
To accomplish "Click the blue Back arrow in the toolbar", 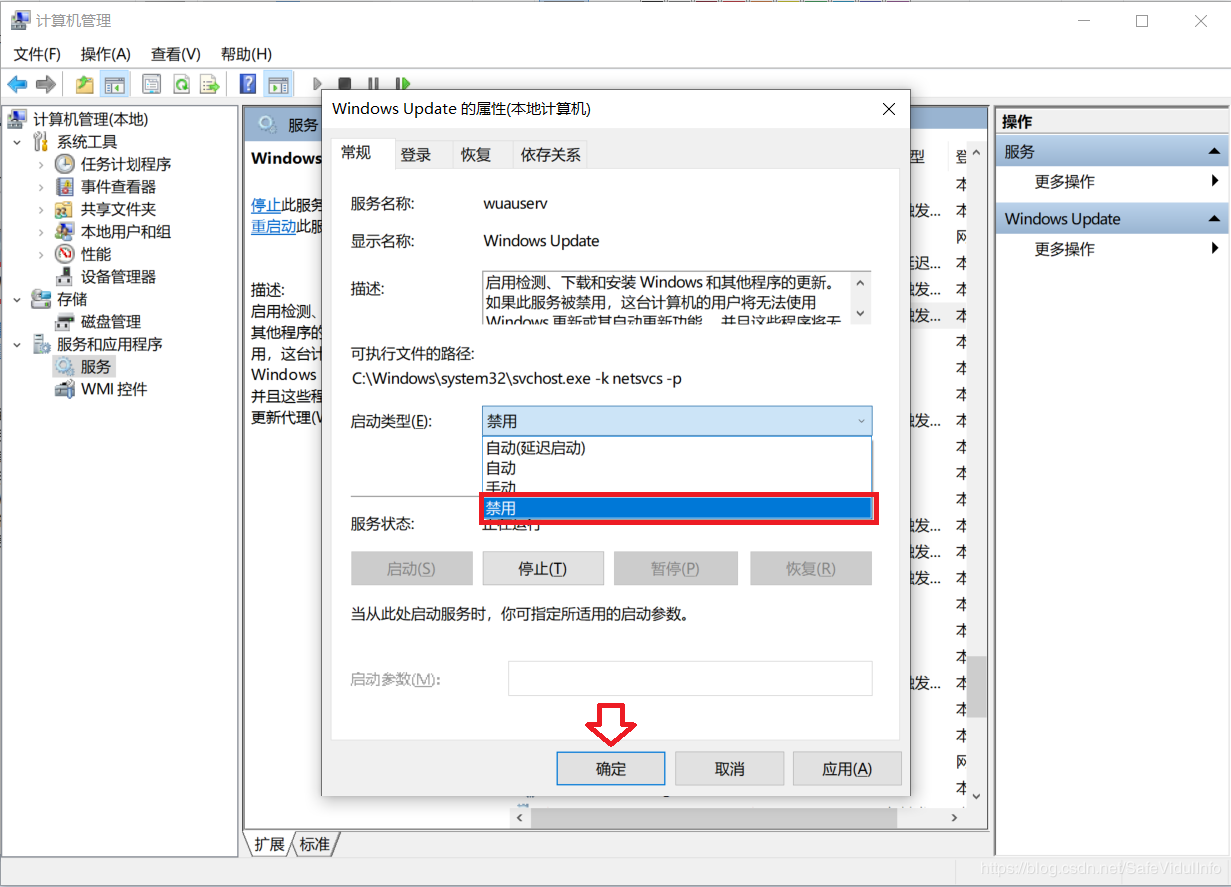I will pyautogui.click(x=17, y=84).
